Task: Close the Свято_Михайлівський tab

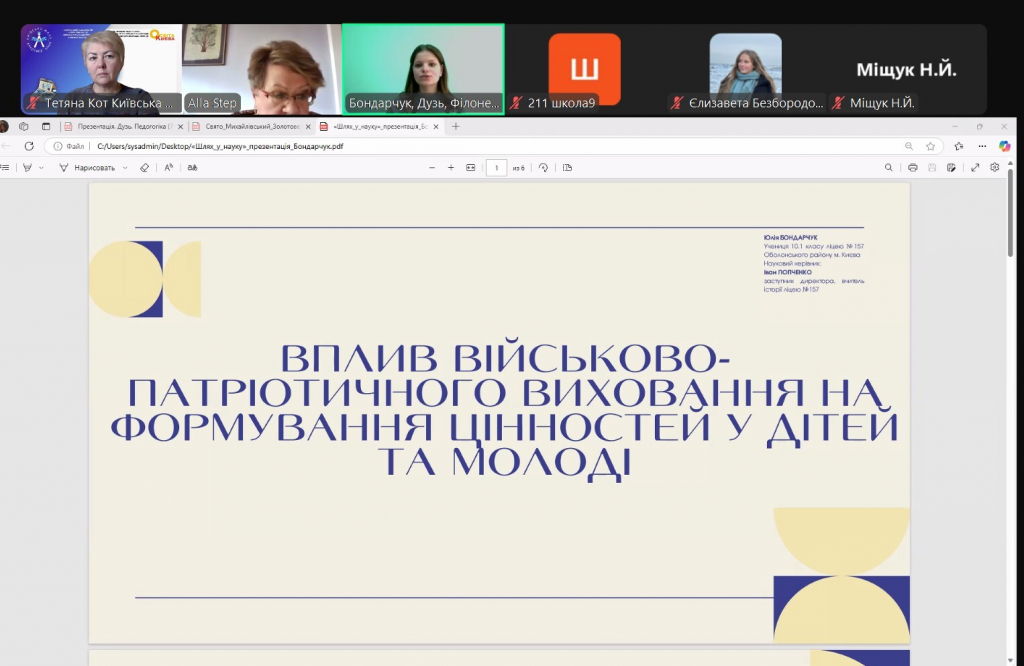Action: pos(308,127)
